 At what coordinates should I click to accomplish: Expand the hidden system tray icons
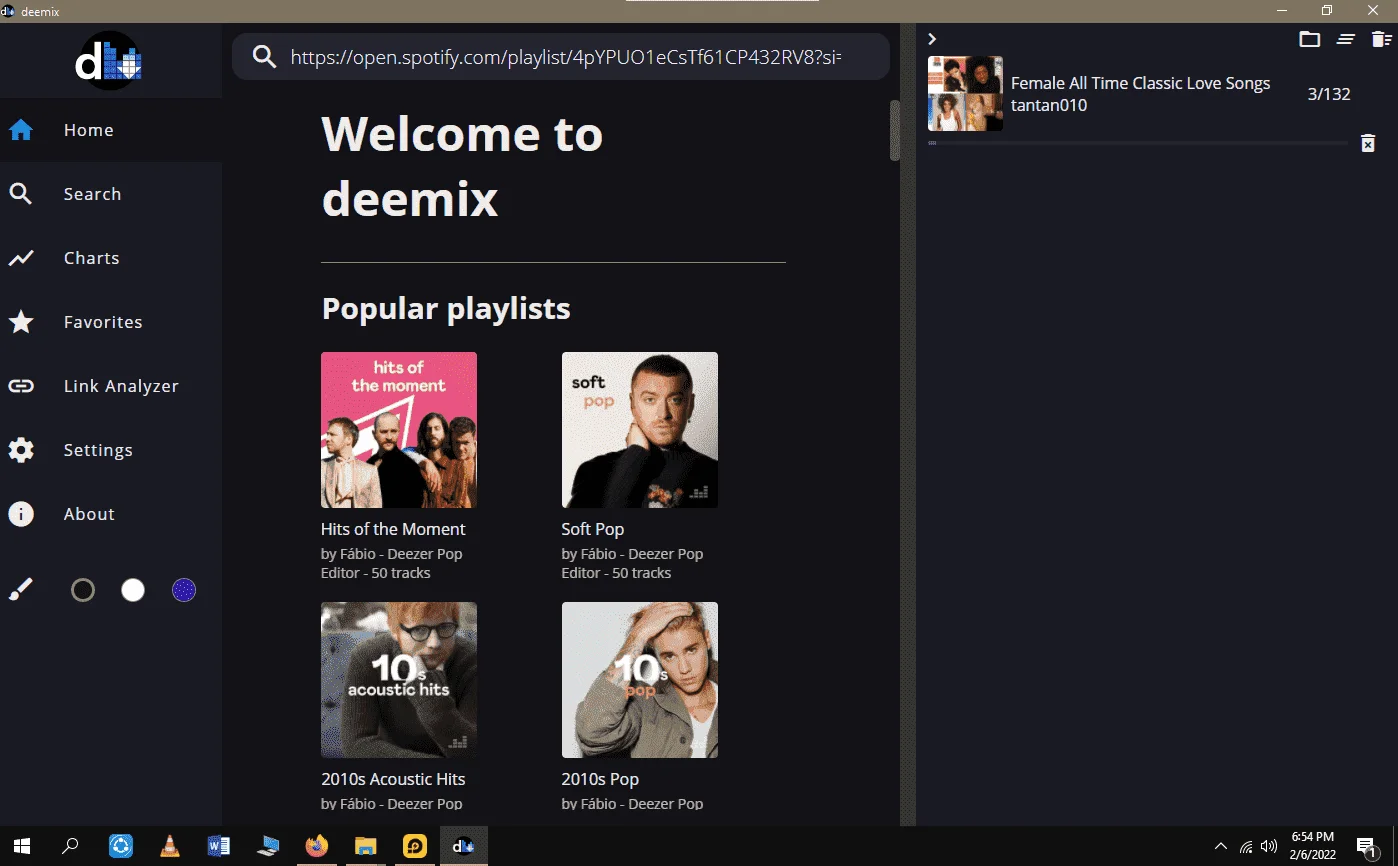(x=1221, y=846)
